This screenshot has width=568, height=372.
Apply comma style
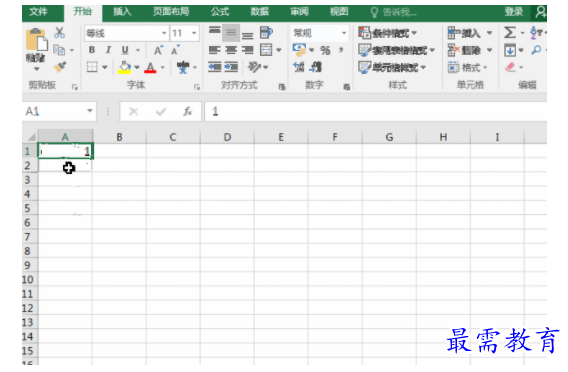click(x=341, y=50)
